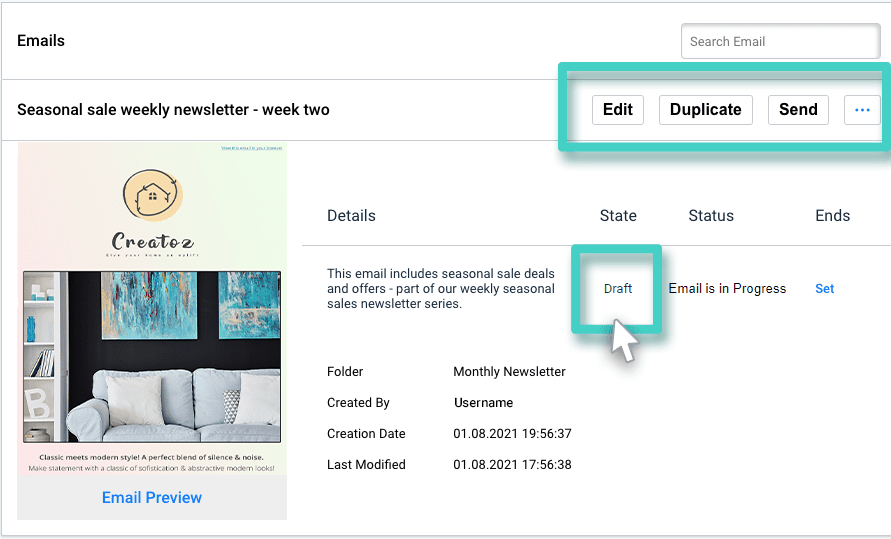
Task: Click the Status column header
Action: (x=711, y=216)
